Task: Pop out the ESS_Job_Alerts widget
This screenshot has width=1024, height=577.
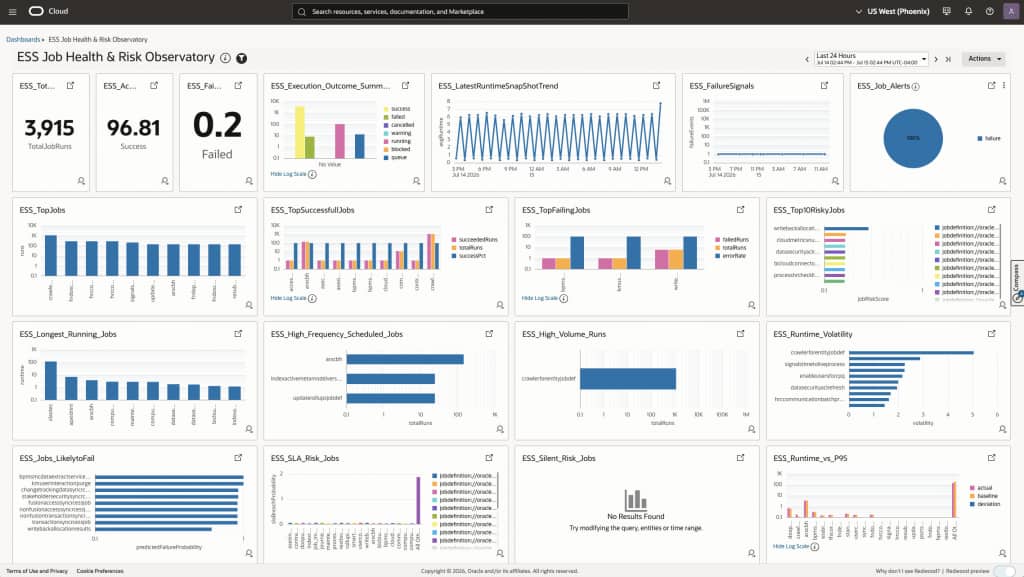Action: (991, 86)
